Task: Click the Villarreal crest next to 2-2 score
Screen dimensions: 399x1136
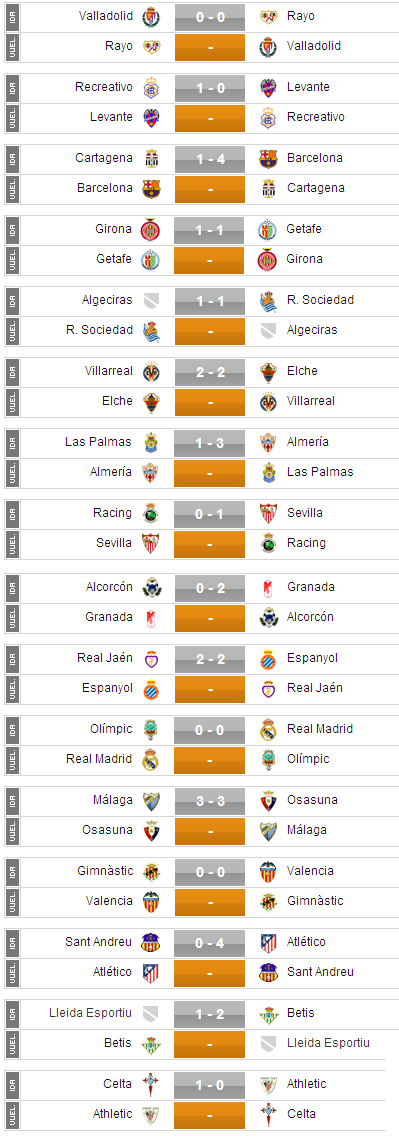Action: coord(151,372)
